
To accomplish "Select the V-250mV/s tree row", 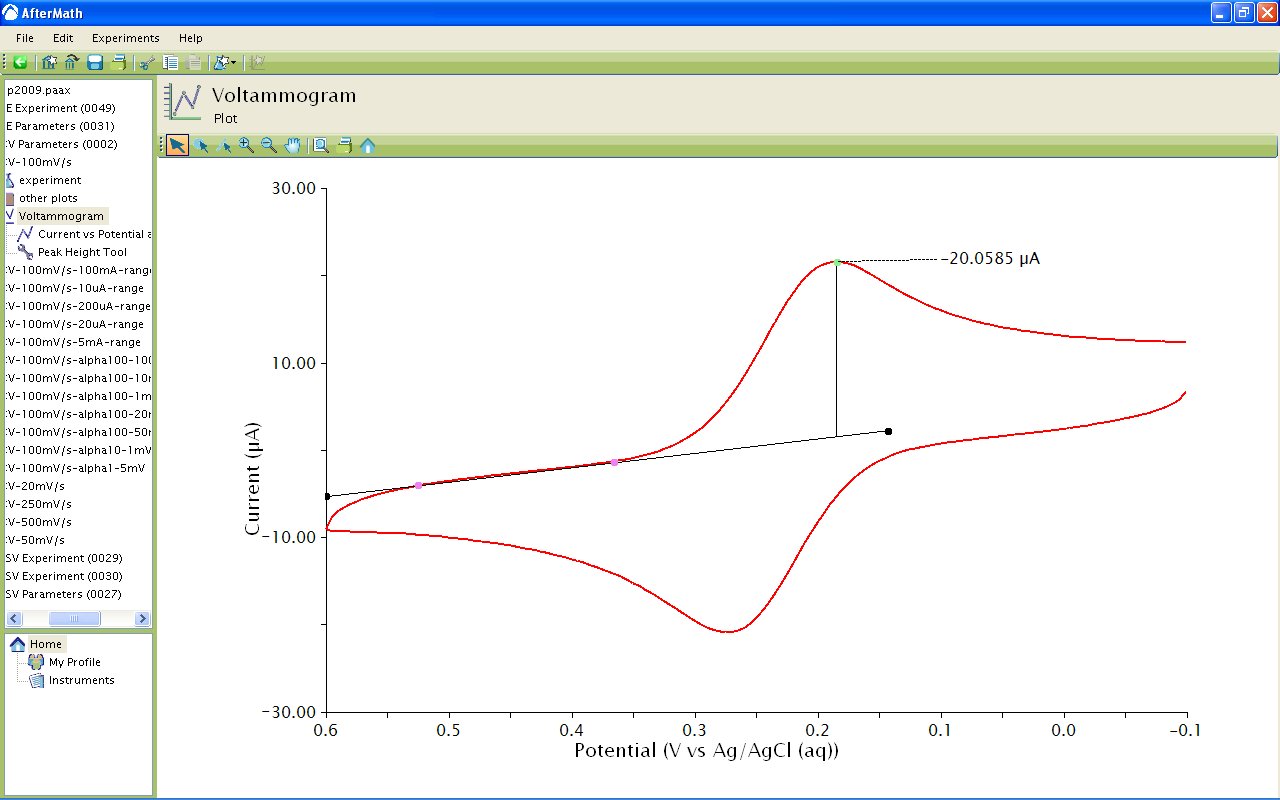I will coord(39,504).
